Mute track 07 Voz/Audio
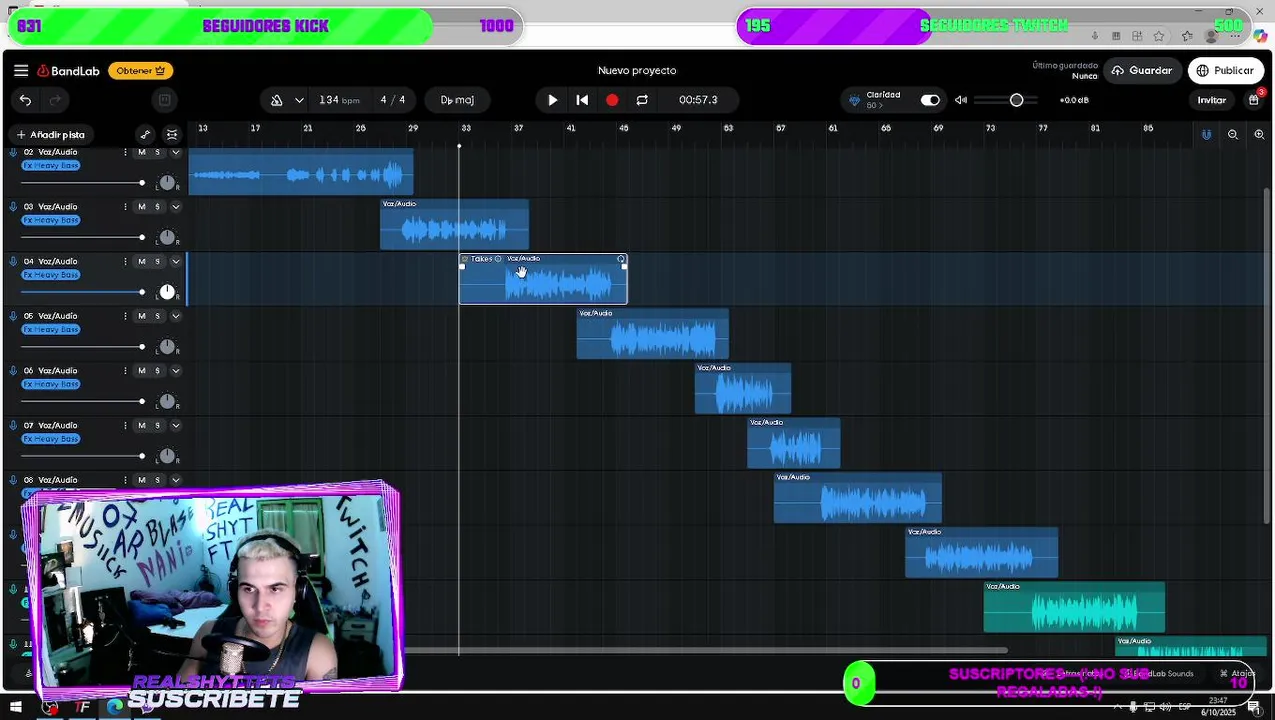This screenshot has width=1275, height=720. click(141, 426)
